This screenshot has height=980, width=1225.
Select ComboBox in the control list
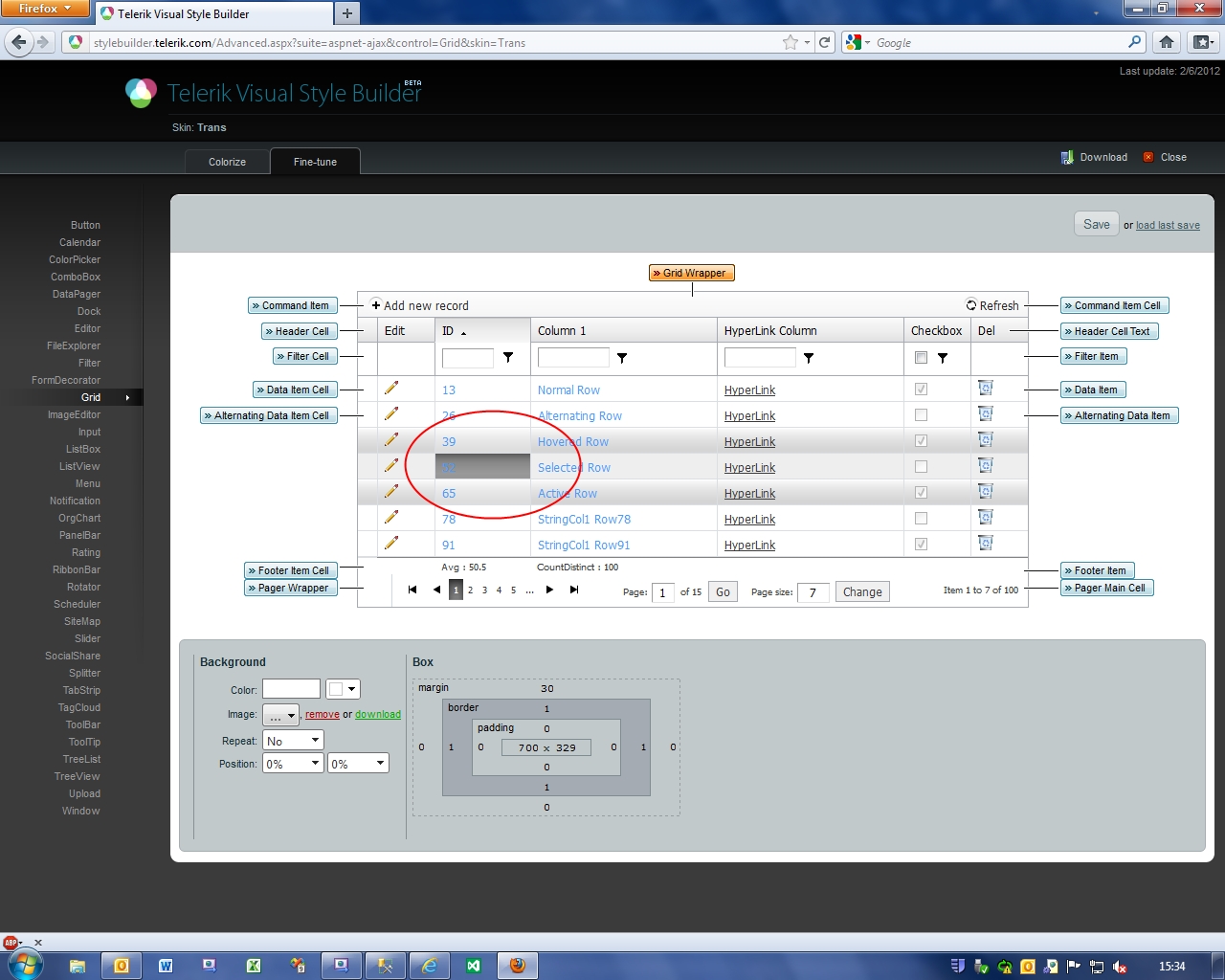pos(76,277)
